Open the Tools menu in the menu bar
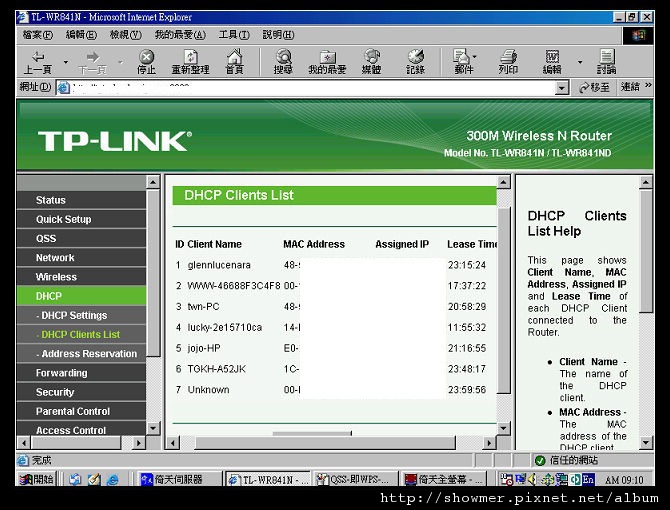This screenshot has width=670, height=510. pos(234,35)
